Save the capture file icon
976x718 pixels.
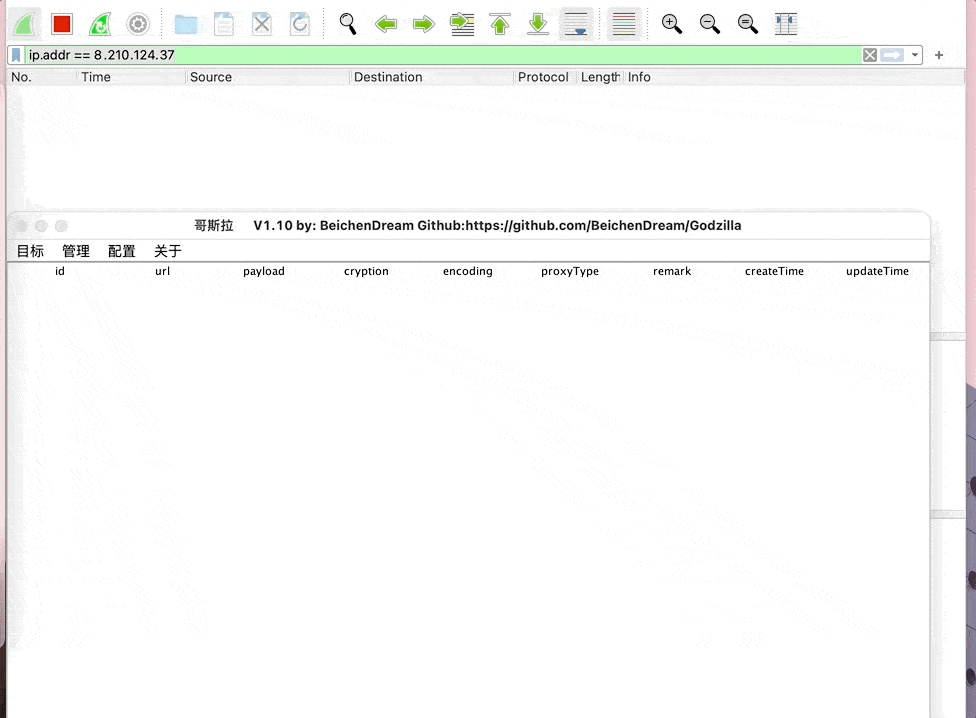[224, 24]
